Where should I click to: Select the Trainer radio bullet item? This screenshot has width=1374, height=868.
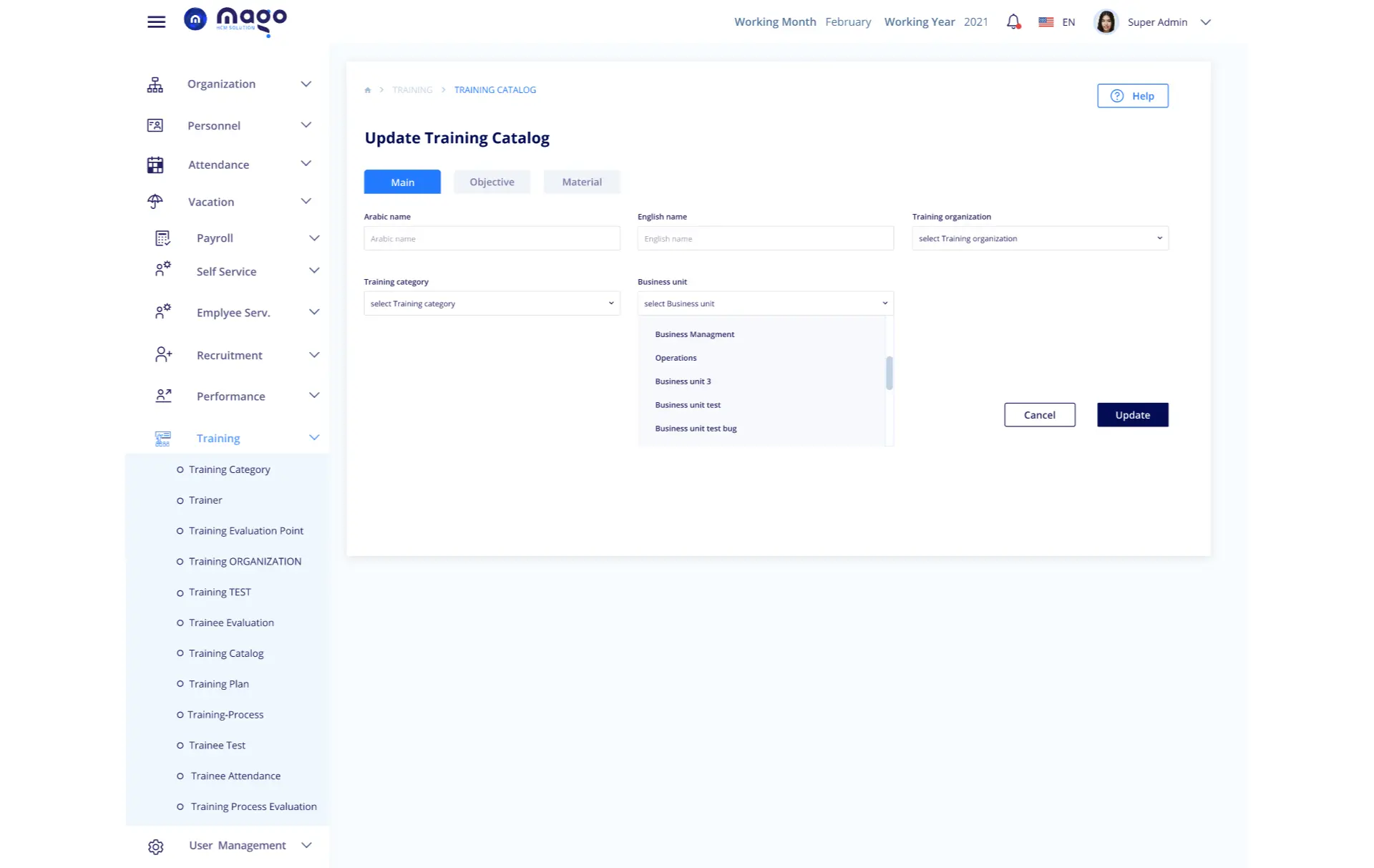click(180, 500)
